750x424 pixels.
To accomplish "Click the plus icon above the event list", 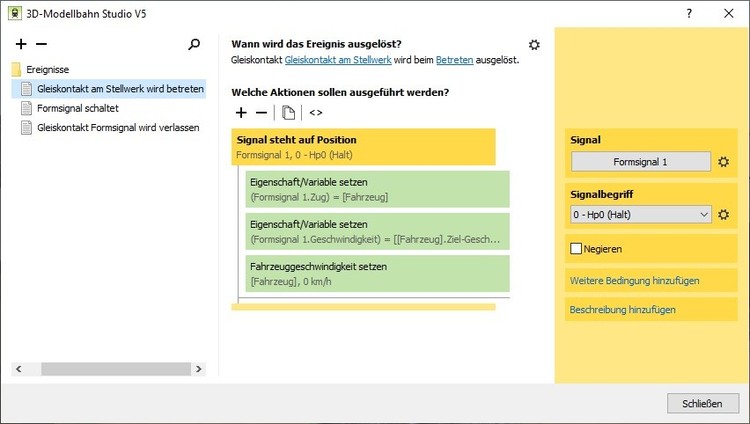I will (x=22, y=45).
